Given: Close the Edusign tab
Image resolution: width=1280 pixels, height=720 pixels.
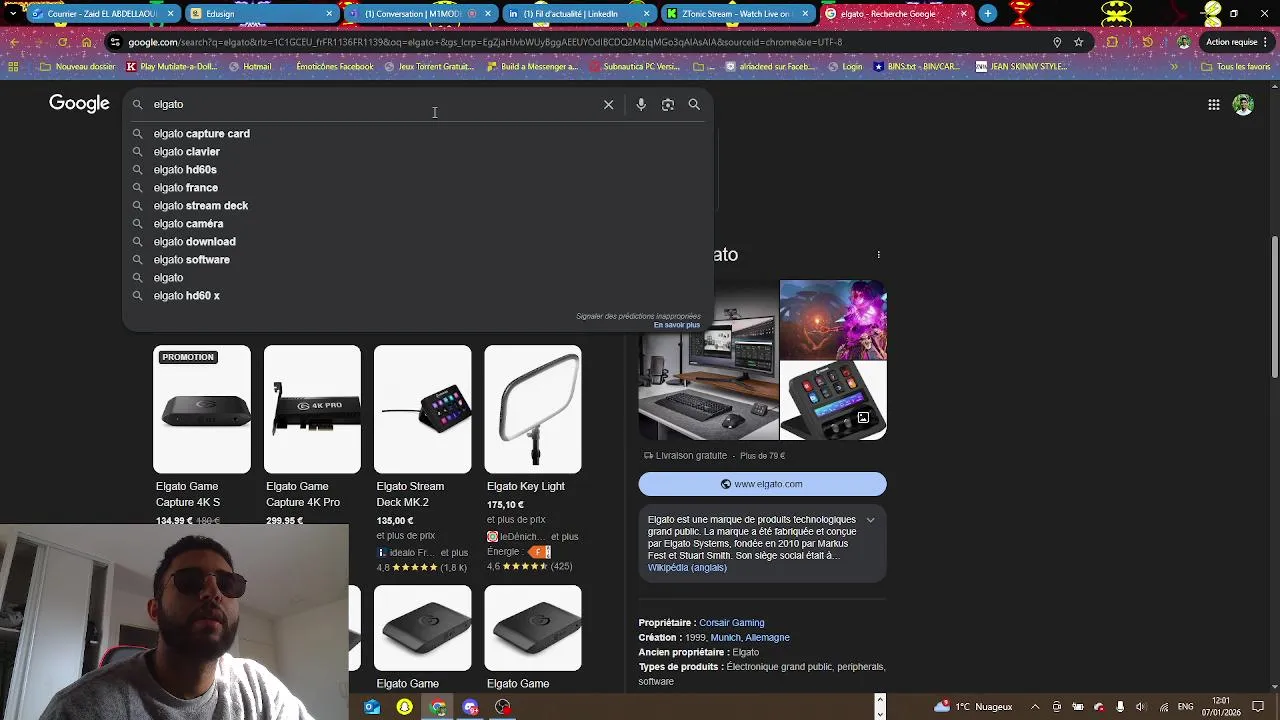Looking at the screenshot, I should 329,14.
